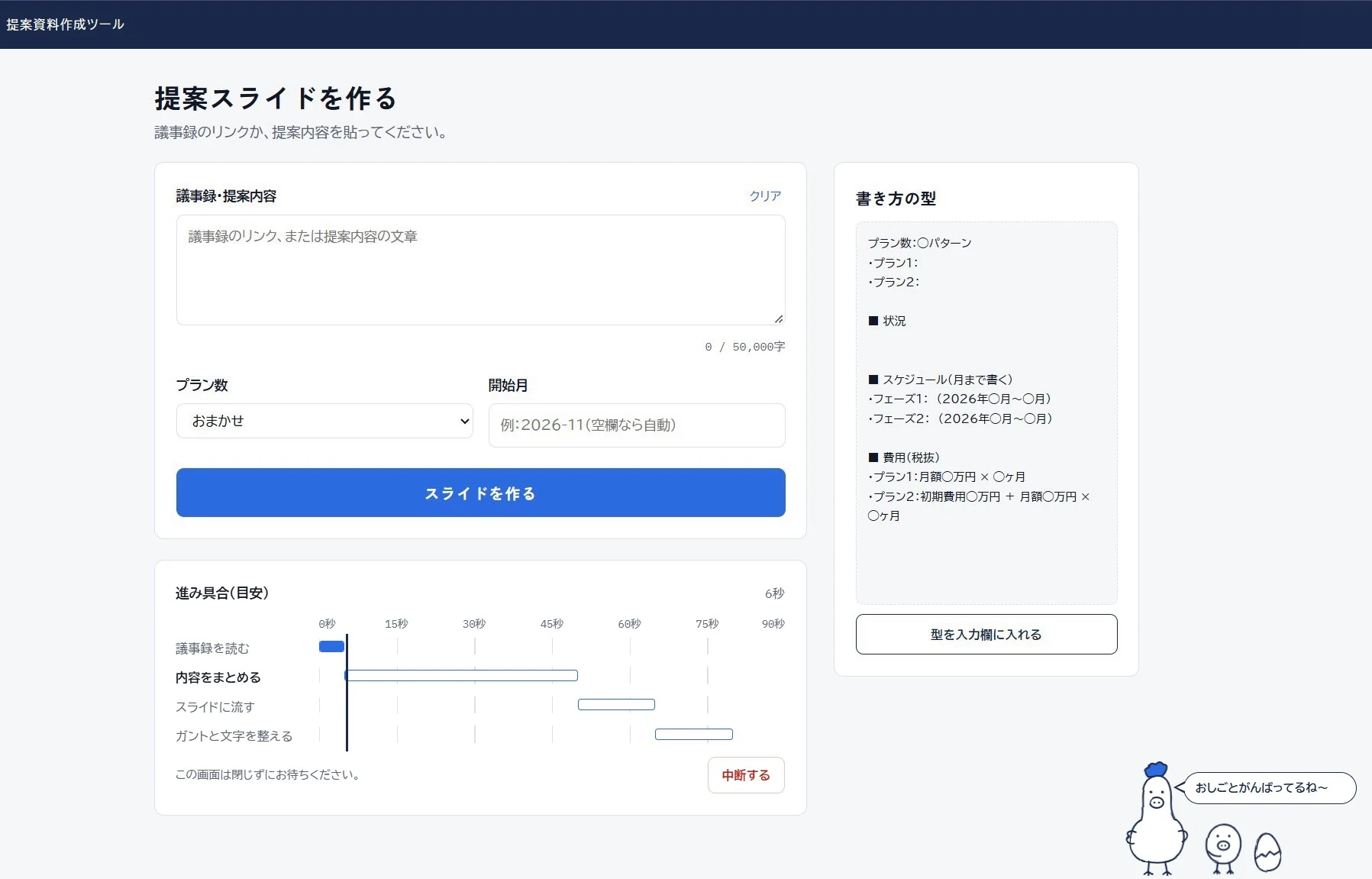
Task: Click the 議事録を読む step label
Action: [x=212, y=648]
